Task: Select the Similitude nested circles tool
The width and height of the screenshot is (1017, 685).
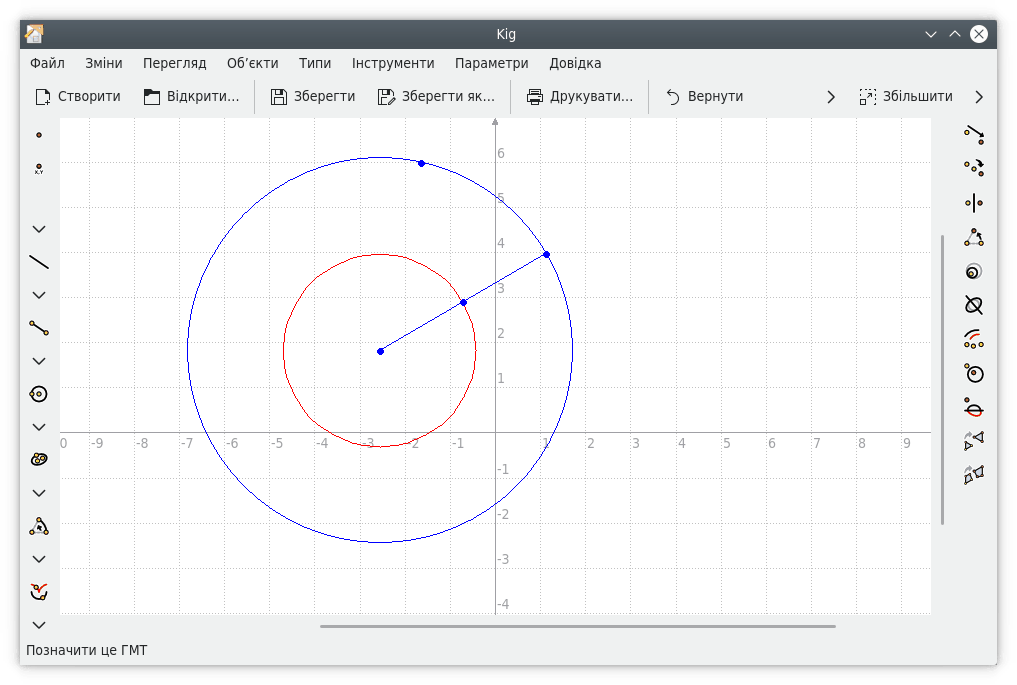Action: click(x=974, y=272)
